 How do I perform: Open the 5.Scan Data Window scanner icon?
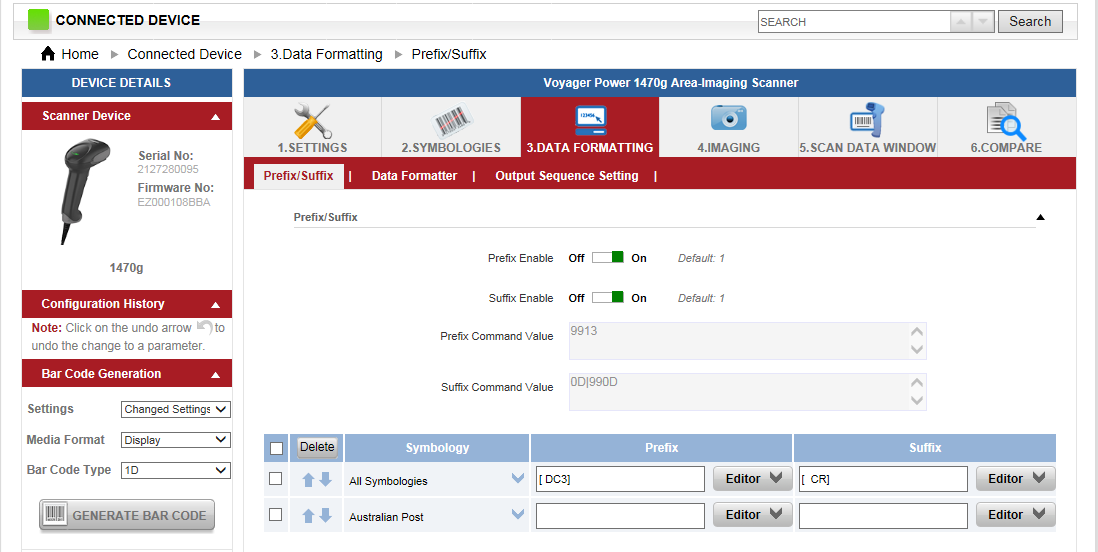click(868, 127)
